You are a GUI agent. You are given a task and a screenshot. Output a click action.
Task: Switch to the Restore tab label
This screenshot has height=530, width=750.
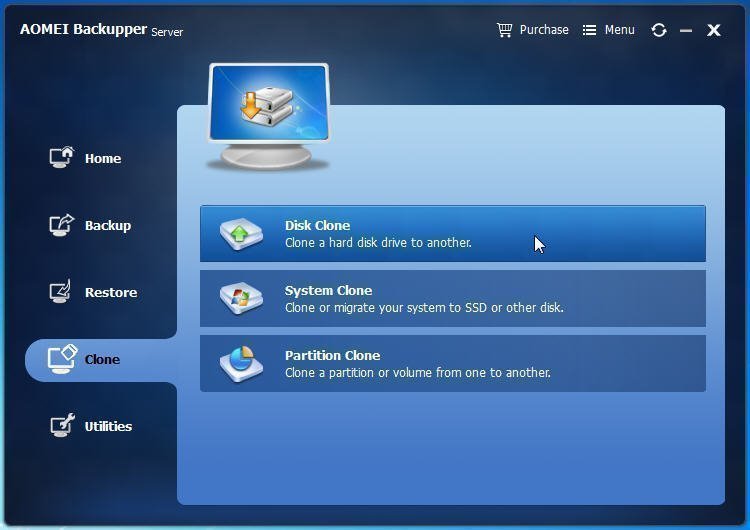(x=111, y=292)
